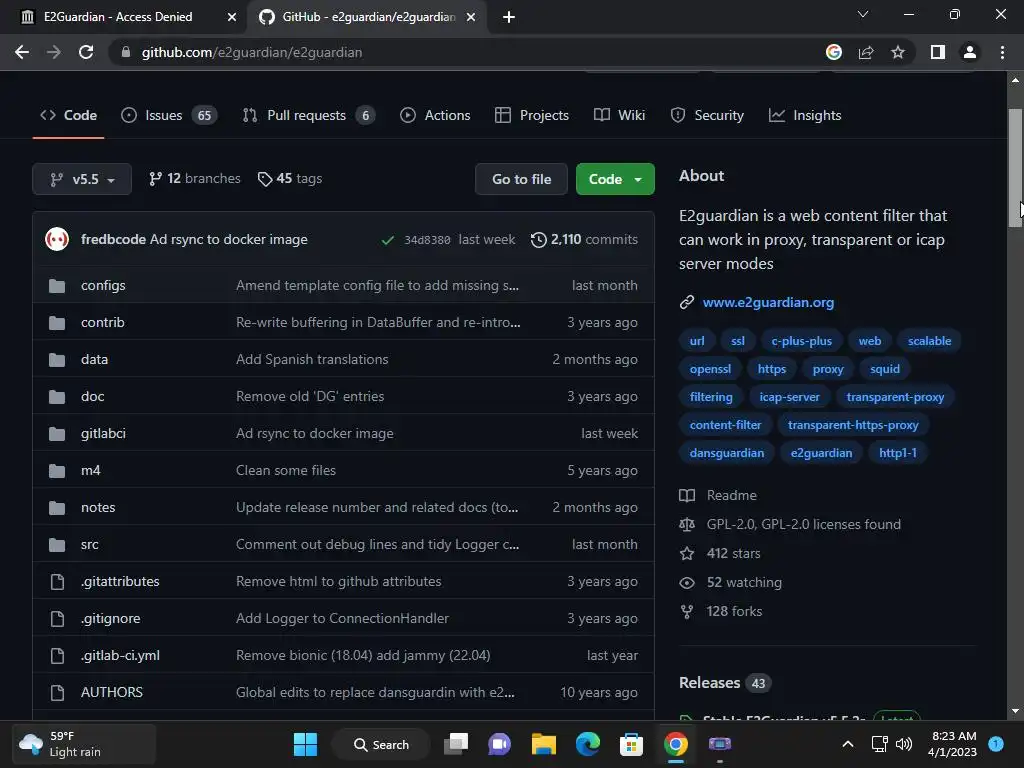The height and width of the screenshot is (768, 1024).
Task: Click the transparent-proxy topic tag
Action: (895, 397)
